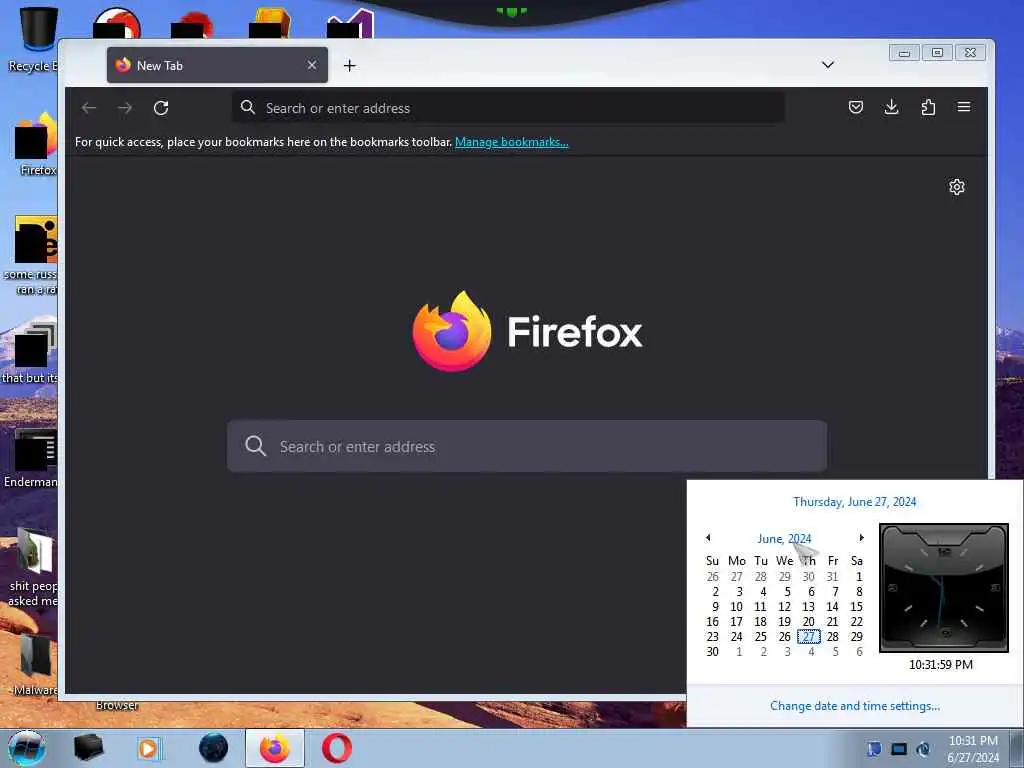Select June 15 in the calendar
1024x768 pixels.
tap(856, 606)
